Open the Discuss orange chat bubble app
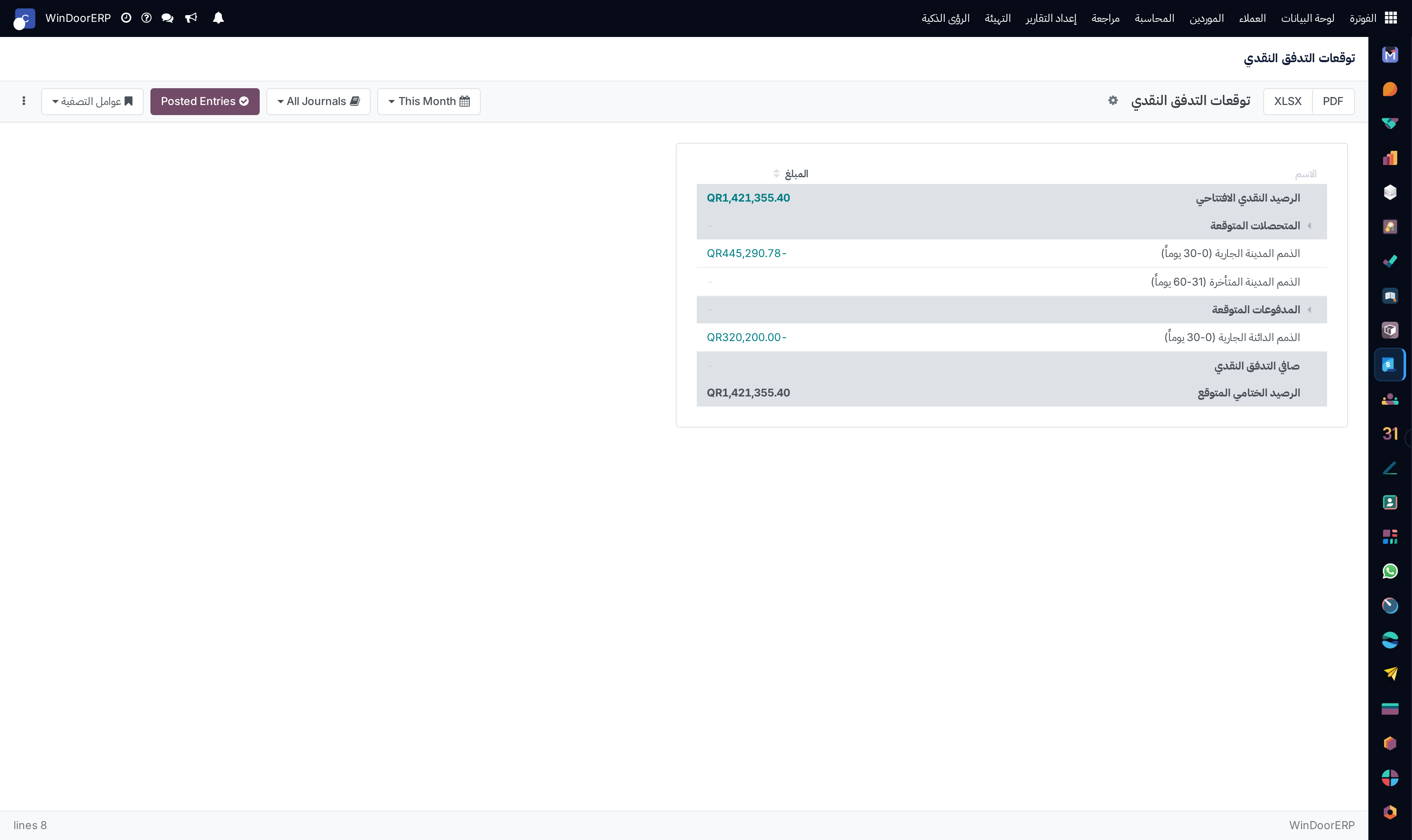The height and width of the screenshot is (840, 1412). (x=1390, y=89)
